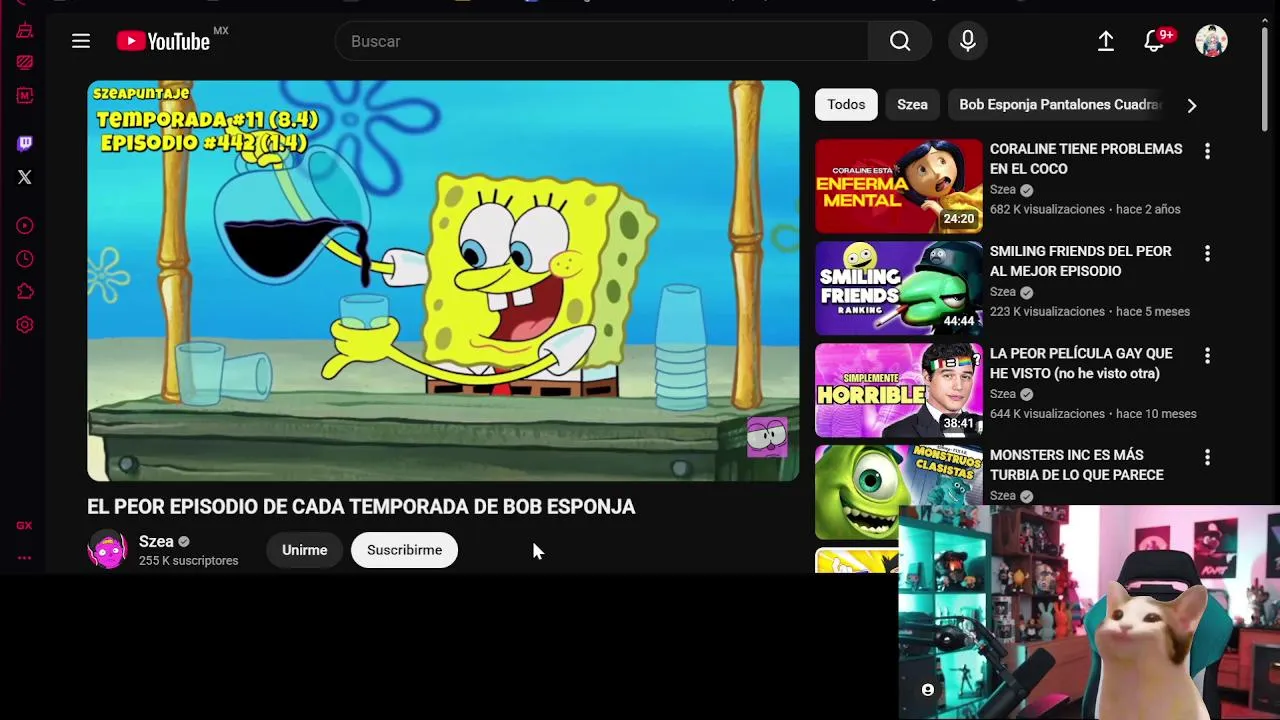The image size is (1280, 720).
Task: Open History clock icon in sidebar
Action: [x=25, y=259]
